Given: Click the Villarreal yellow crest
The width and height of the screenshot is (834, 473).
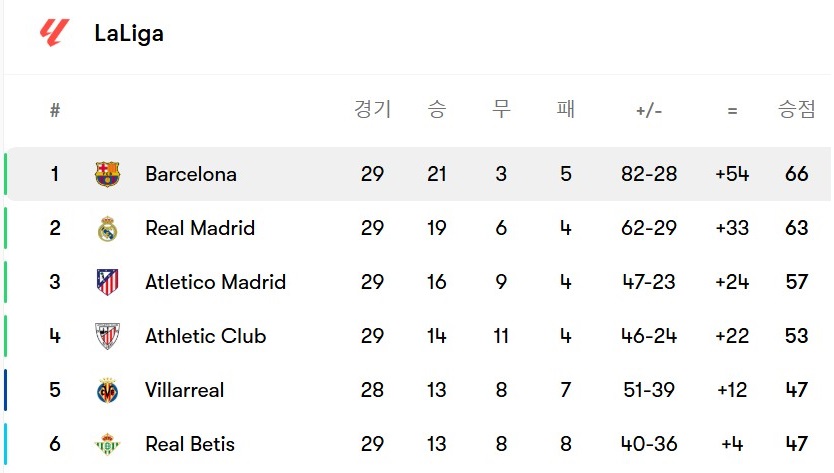Looking at the screenshot, I should coord(107,391).
